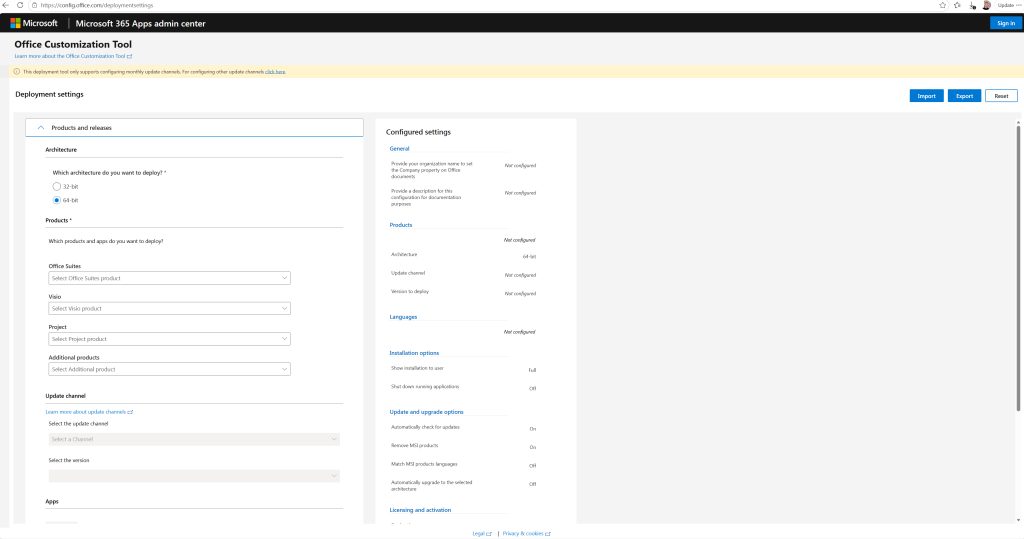The width and height of the screenshot is (1024, 539).
Task: Click 'Match MSI products languages' setting text
Action: tap(424, 464)
